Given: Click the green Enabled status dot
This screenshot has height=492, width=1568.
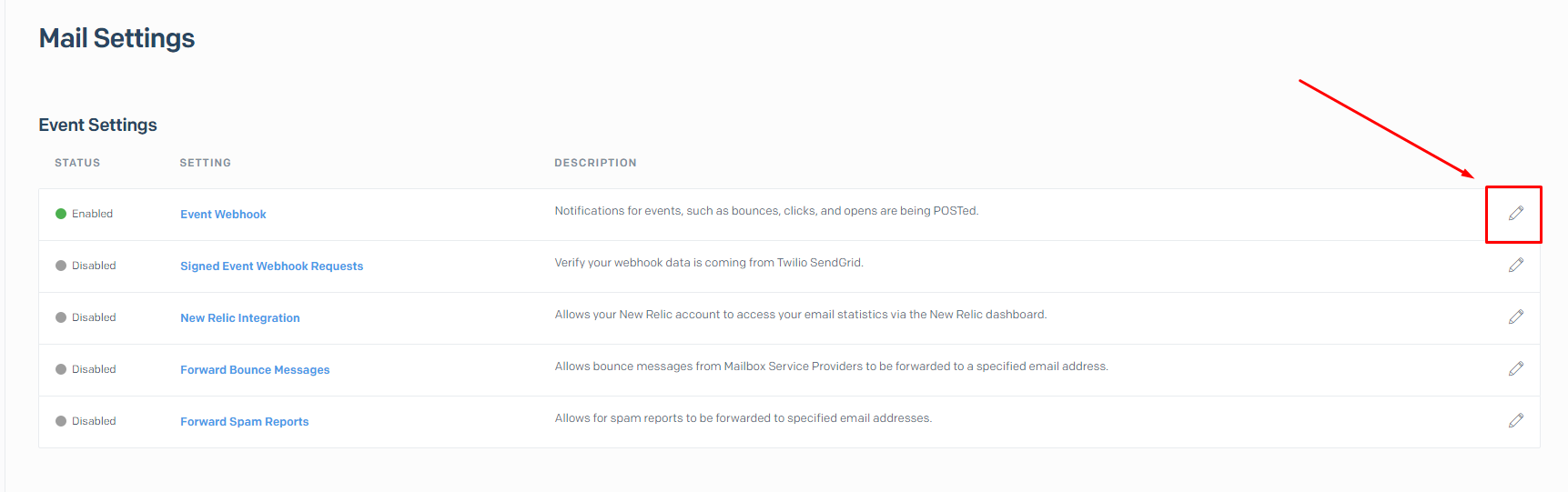Looking at the screenshot, I should pyautogui.click(x=61, y=214).
